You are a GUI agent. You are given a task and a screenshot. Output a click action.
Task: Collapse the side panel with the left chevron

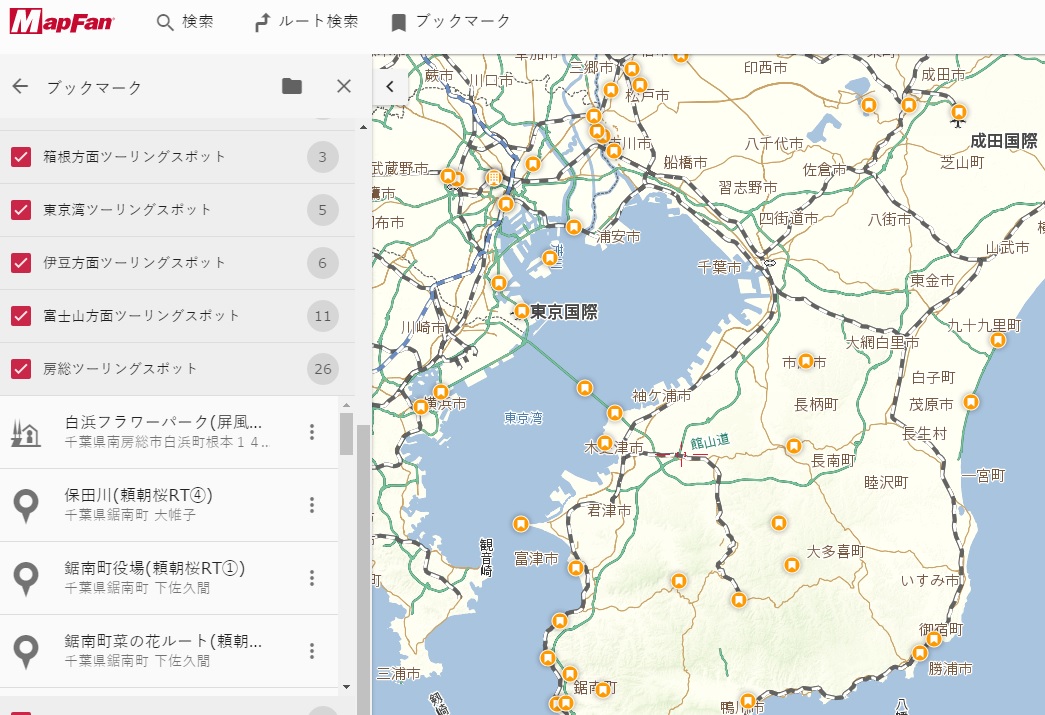[x=390, y=86]
